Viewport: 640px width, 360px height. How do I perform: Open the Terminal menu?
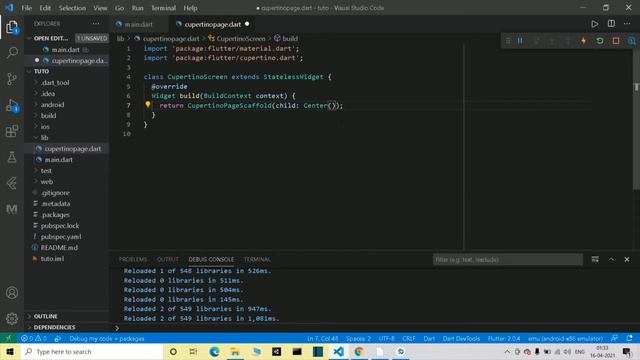163,8
